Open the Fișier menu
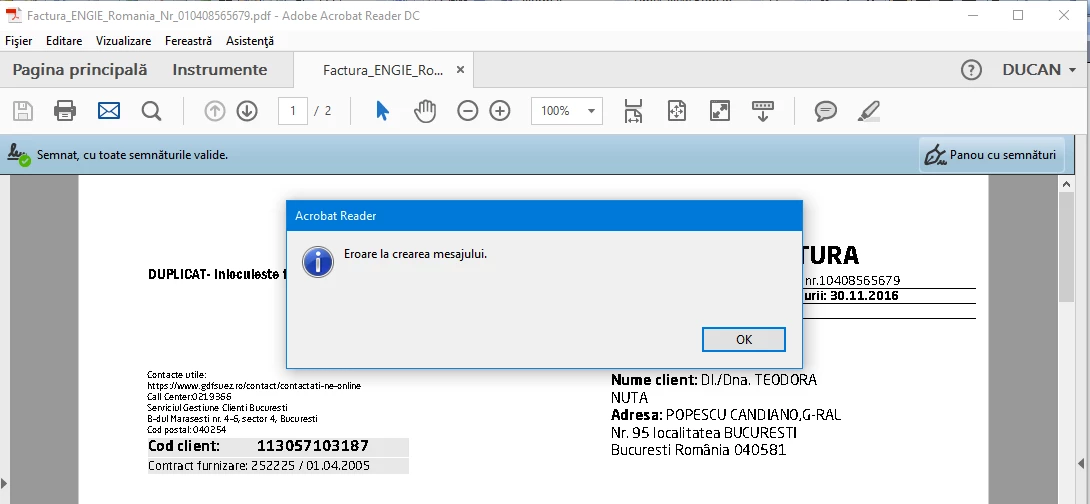The image size is (1090, 504). [x=19, y=41]
